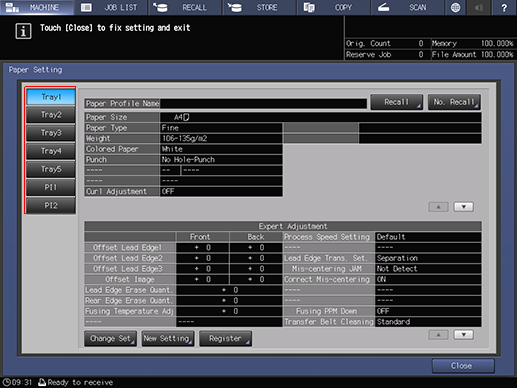The image size is (517, 388).
Task: Click the JOB LIST icon
Action: coord(86,7)
